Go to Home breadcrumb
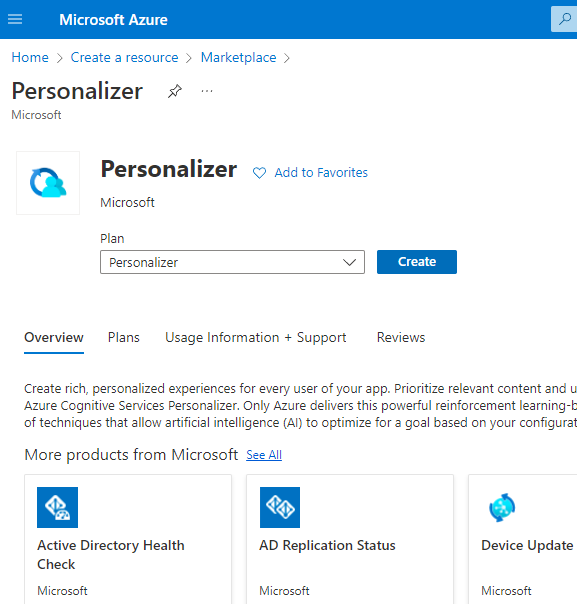Viewport: 577px width, 604px height. [x=30, y=57]
